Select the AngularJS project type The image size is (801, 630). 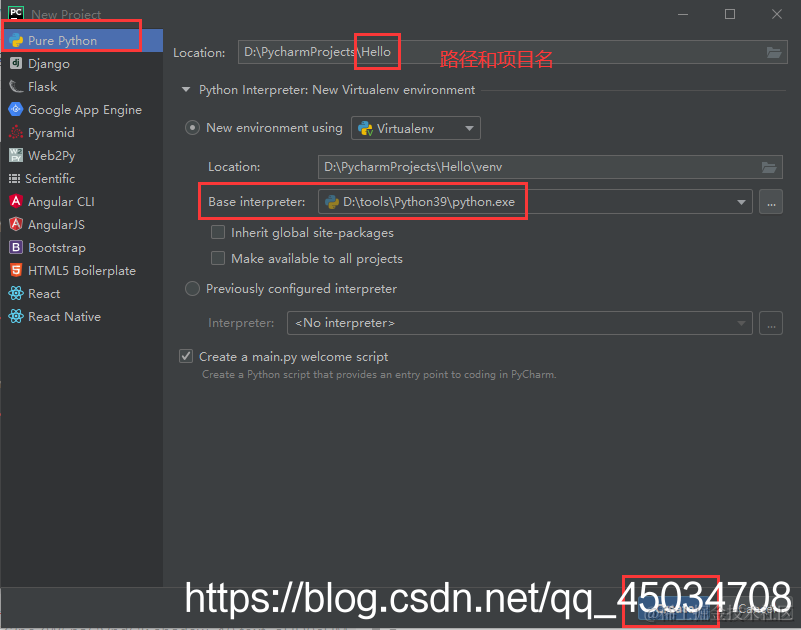[82, 224]
